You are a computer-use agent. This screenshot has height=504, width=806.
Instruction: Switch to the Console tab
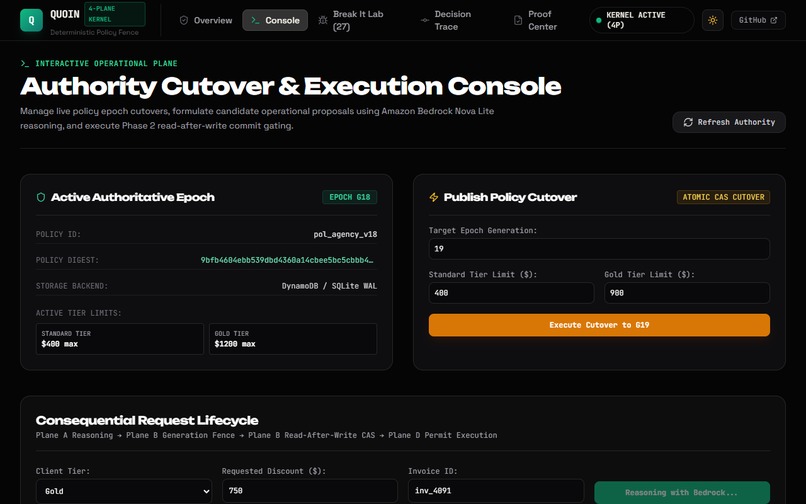[x=275, y=20]
